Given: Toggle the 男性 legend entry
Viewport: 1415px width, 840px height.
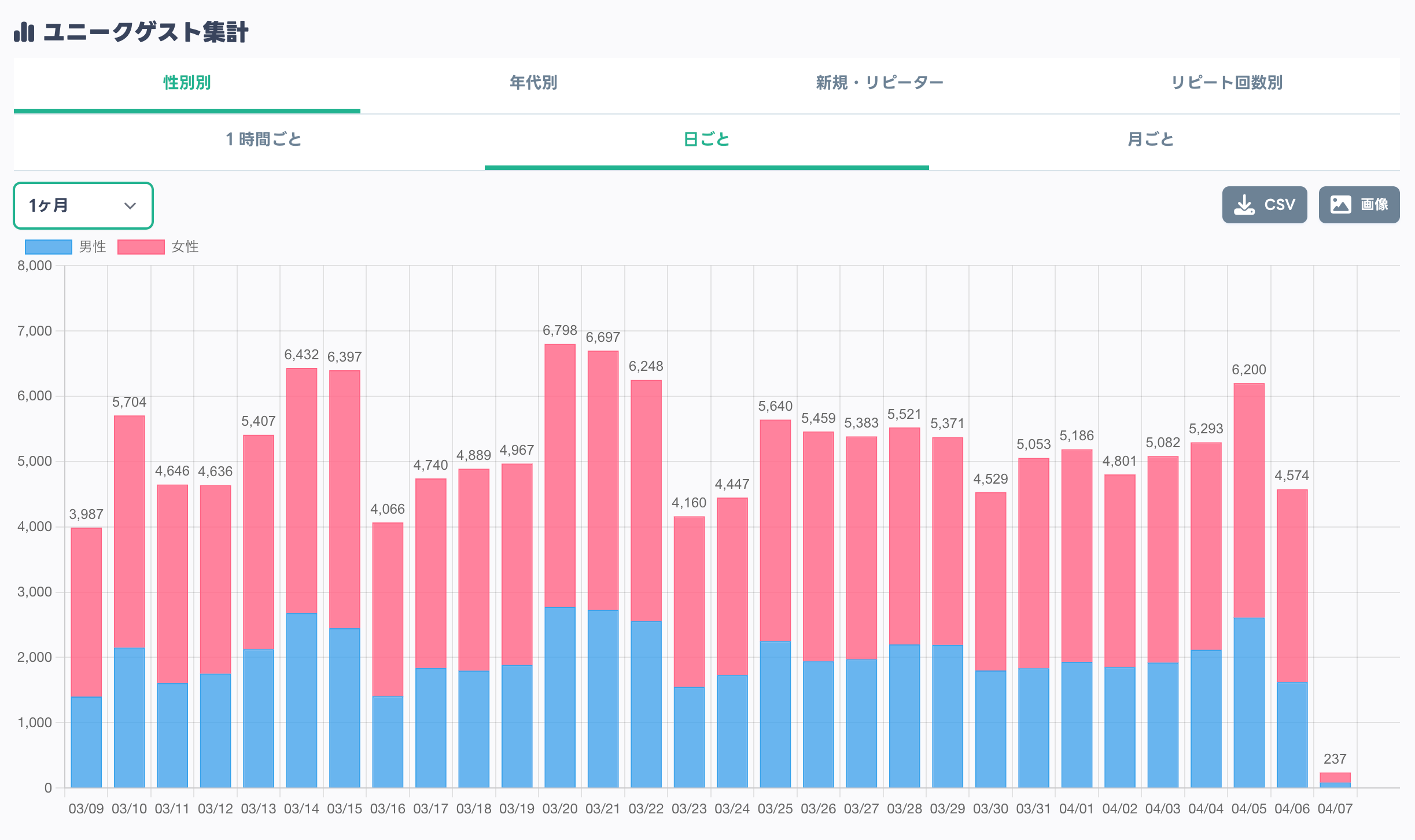Looking at the screenshot, I should coord(93,246).
